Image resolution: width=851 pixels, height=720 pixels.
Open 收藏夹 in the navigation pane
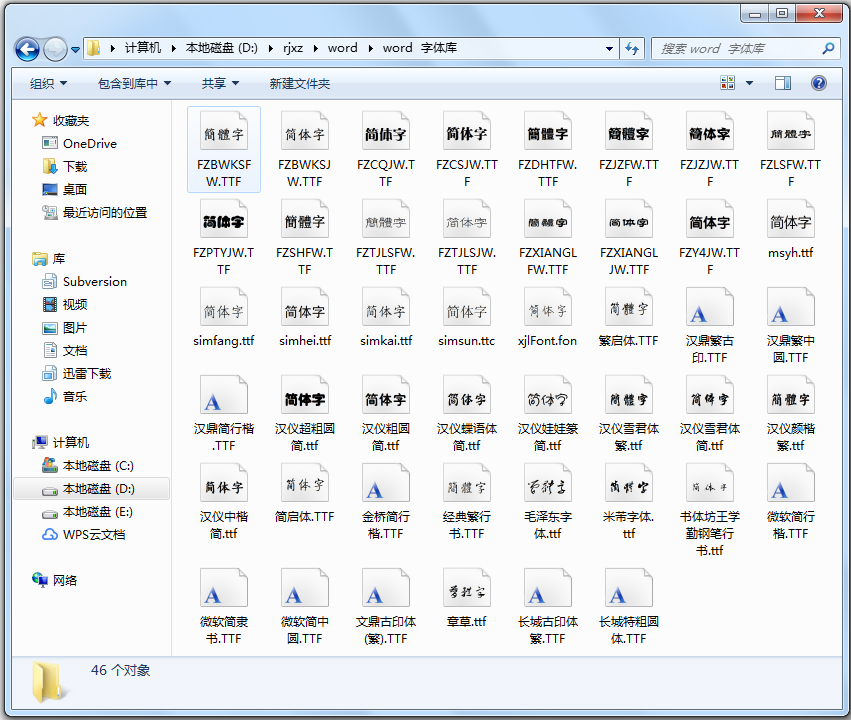(x=71, y=120)
